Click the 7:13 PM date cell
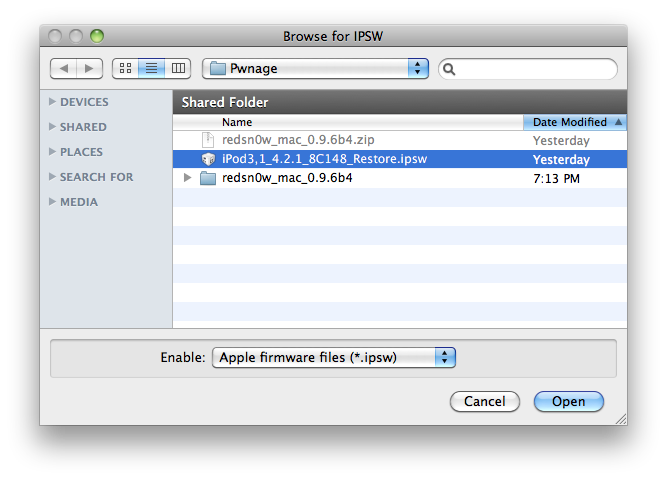Viewport: 667px width, 480px height. point(556,179)
